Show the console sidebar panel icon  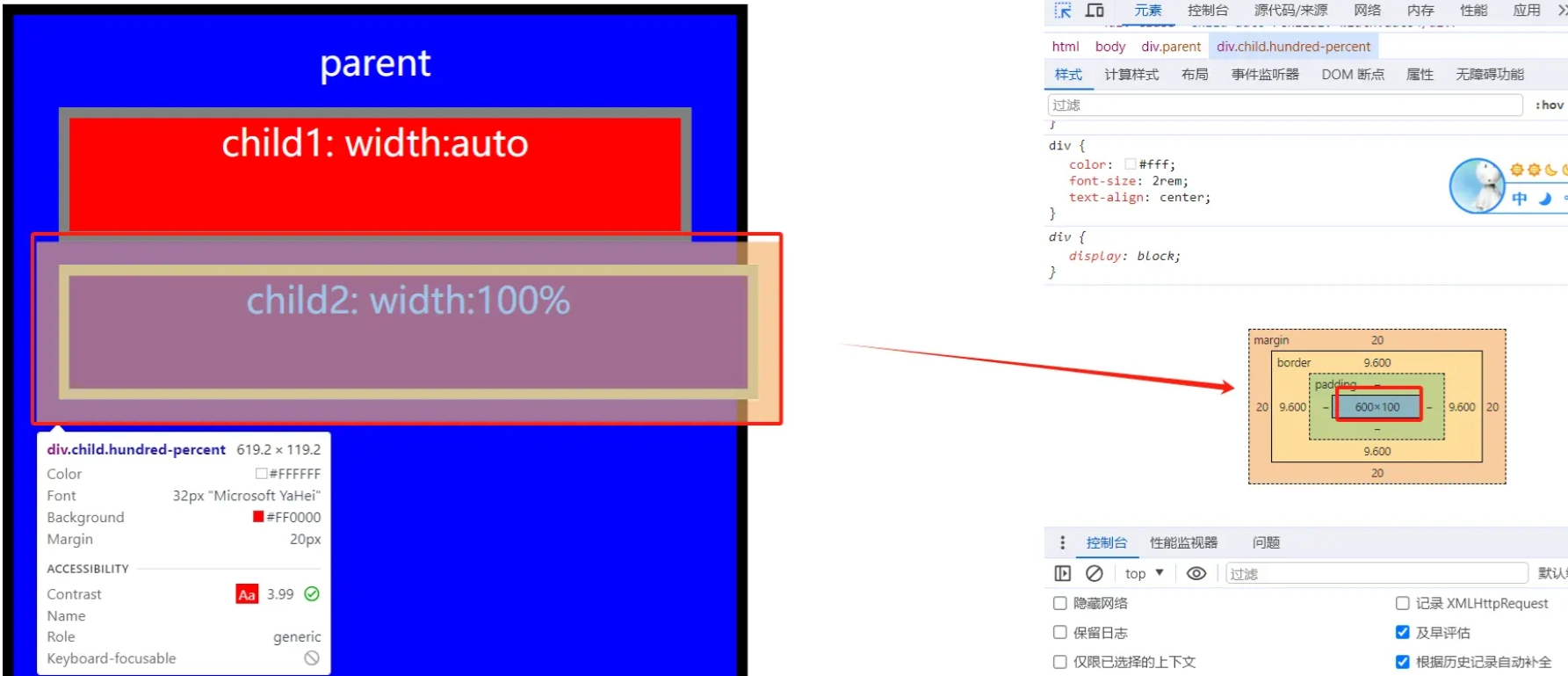click(1063, 573)
